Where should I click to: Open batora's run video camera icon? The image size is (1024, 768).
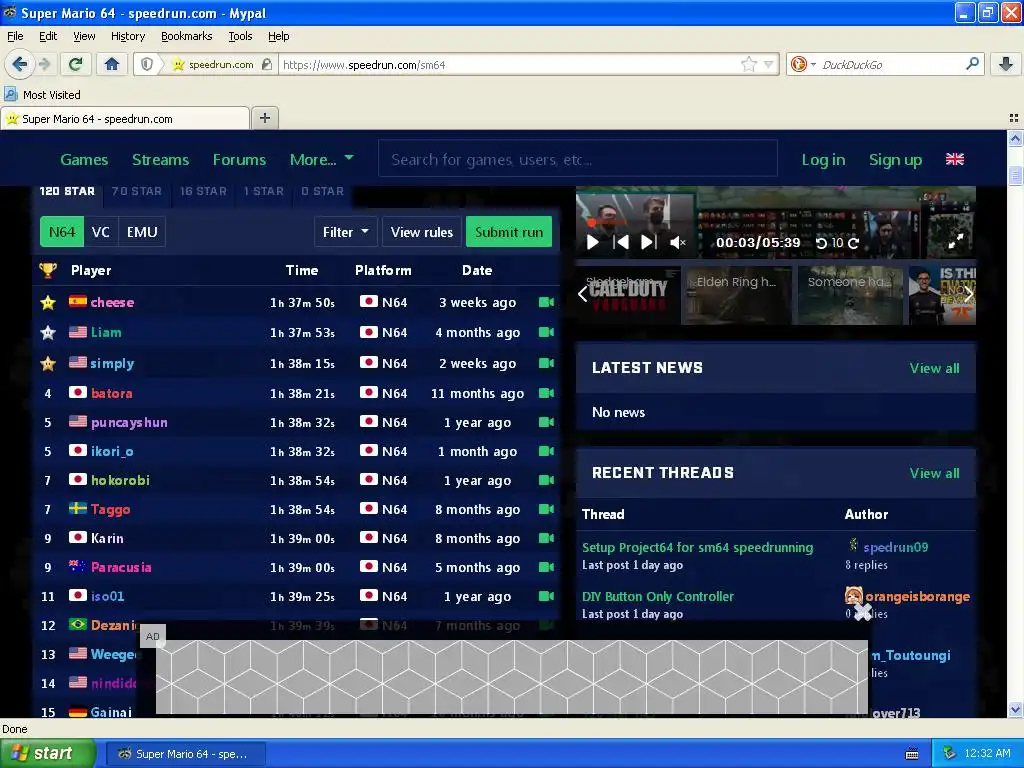click(x=546, y=392)
